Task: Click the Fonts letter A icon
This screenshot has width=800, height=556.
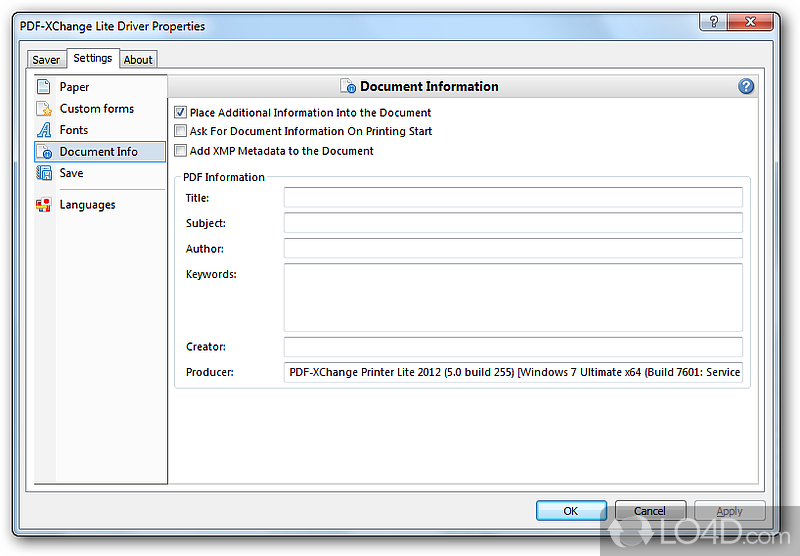Action: (x=44, y=130)
